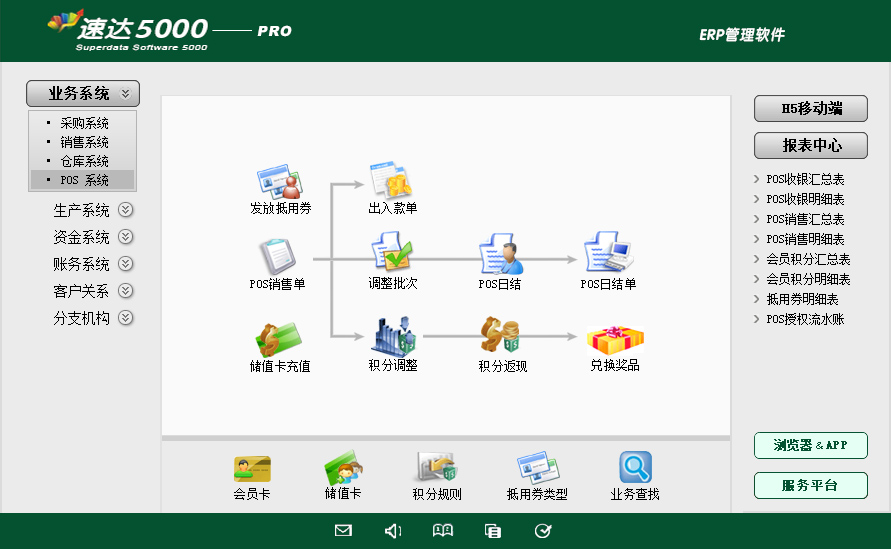Open the 积分调整 chart icon
Viewport: 891px width, 549px height.
(393, 335)
